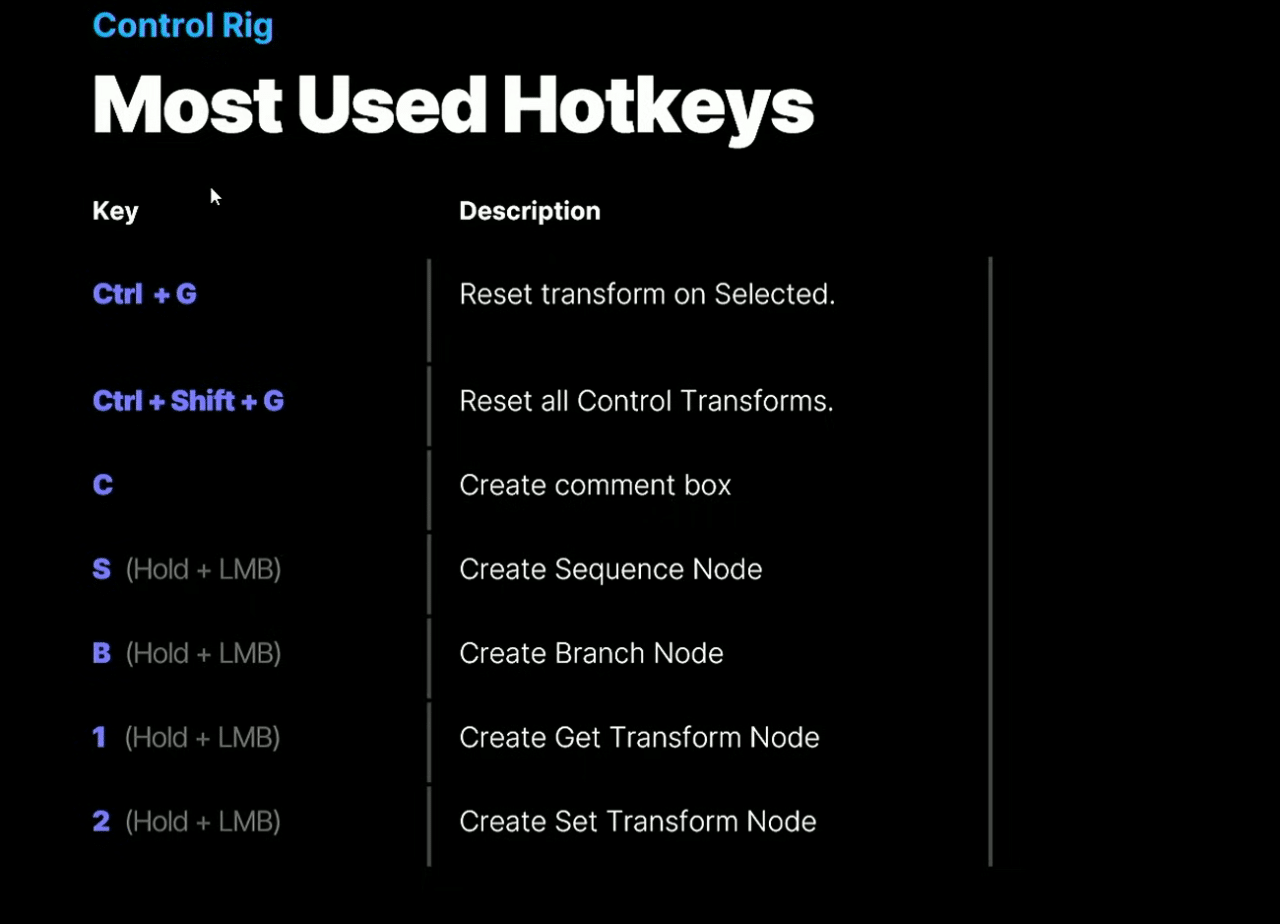Click the 2 hotkey number
Viewport: 1280px width, 924px height.
[100, 821]
